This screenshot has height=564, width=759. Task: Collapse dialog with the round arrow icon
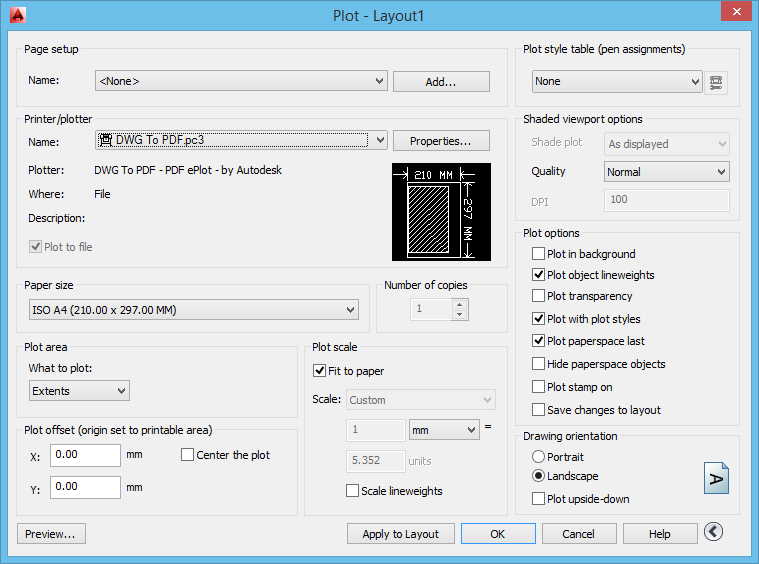point(713,532)
